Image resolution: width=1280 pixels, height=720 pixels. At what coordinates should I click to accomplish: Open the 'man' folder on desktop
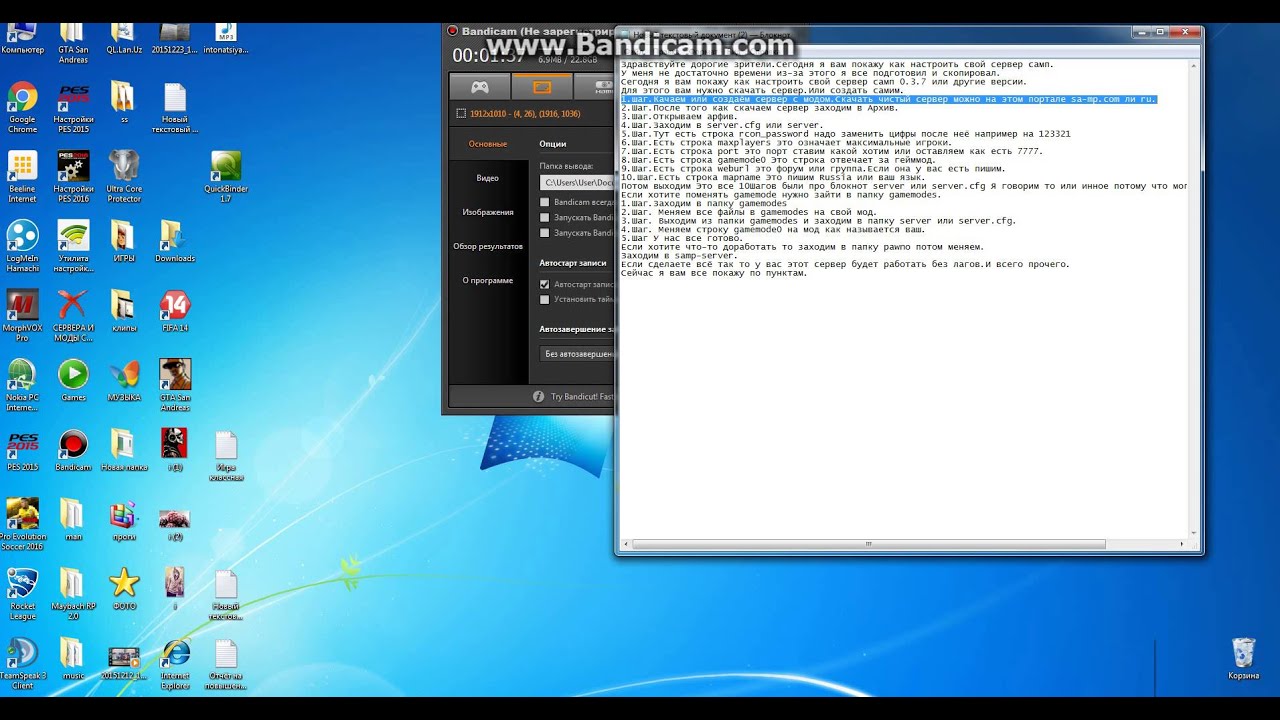[x=73, y=520]
